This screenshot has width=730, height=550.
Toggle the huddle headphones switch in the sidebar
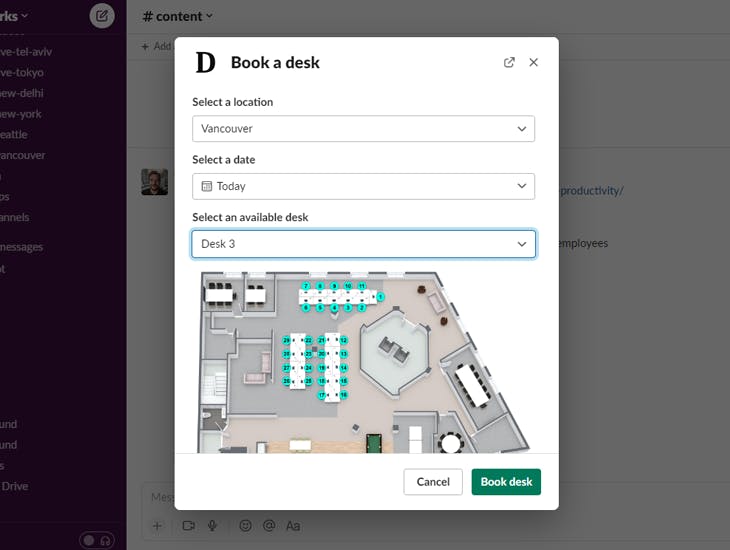(x=97, y=540)
